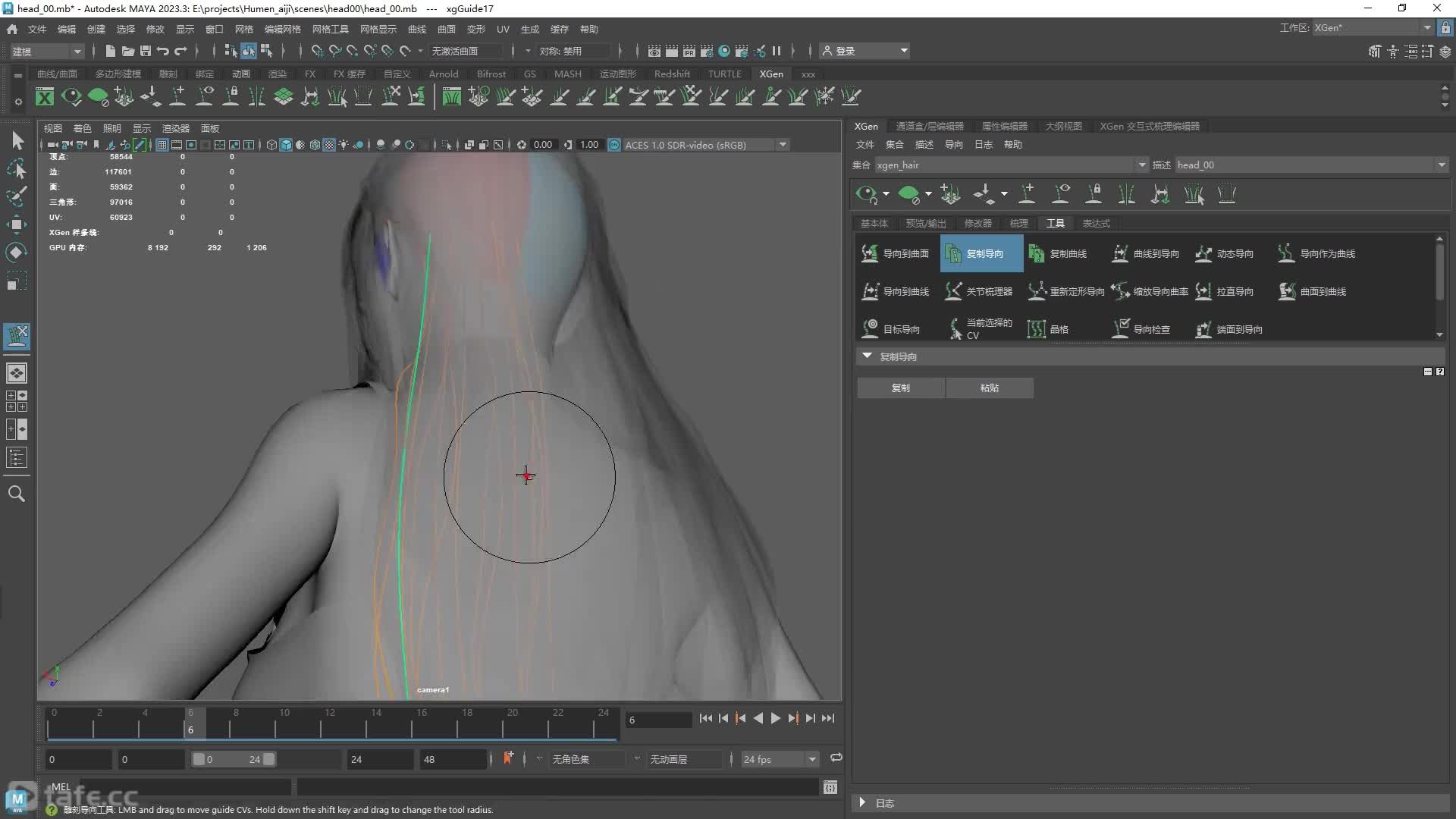Image resolution: width=1456 pixels, height=819 pixels.
Task: Select the 目标导向 tool
Action: click(891, 329)
